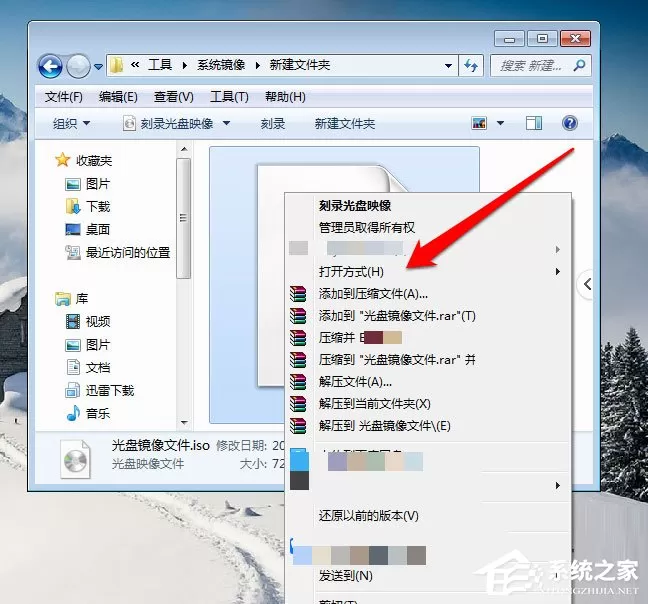Toggle the preview pane icon
This screenshot has height=604, width=648.
click(534, 123)
